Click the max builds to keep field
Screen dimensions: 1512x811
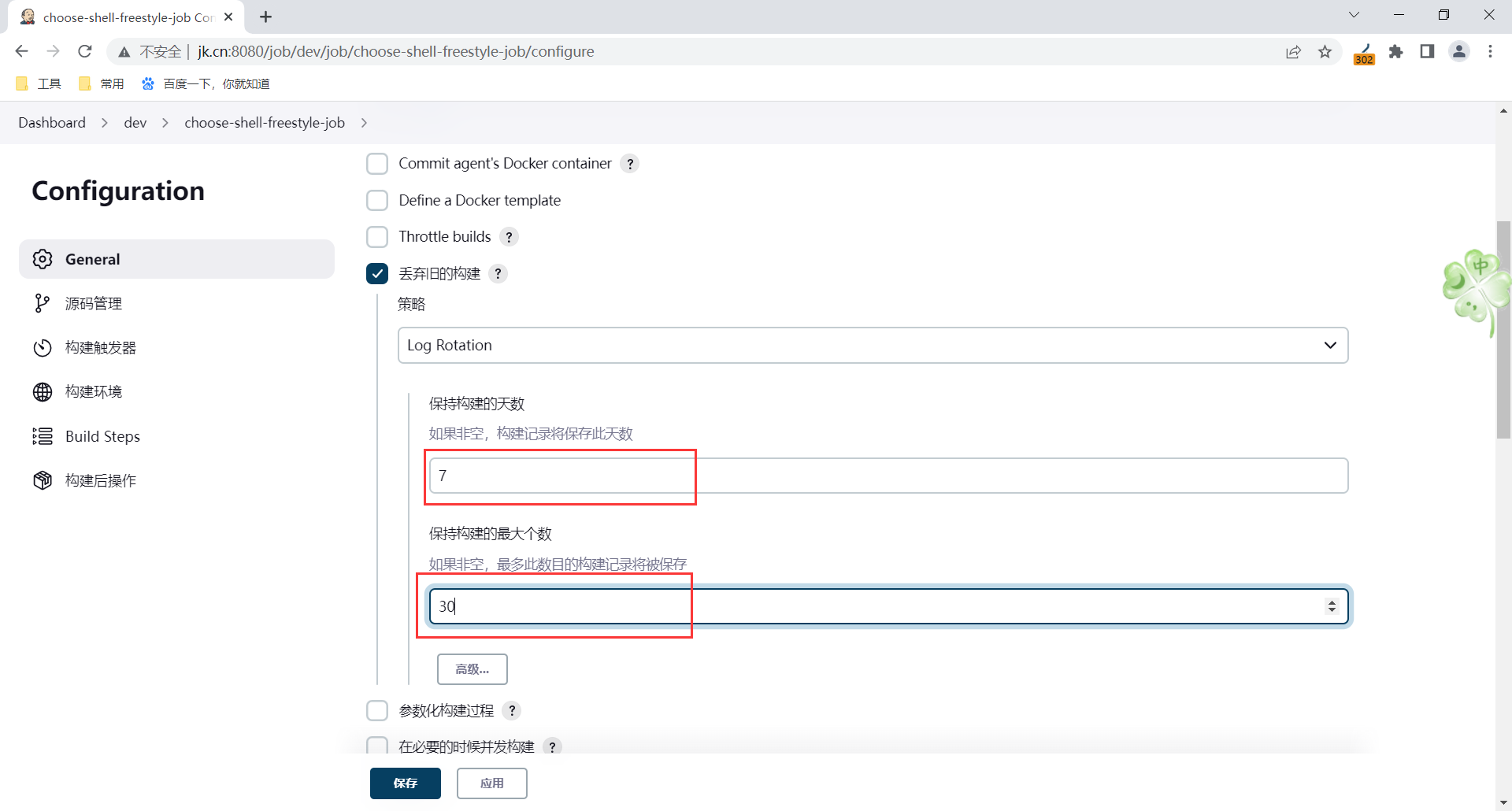(x=888, y=606)
